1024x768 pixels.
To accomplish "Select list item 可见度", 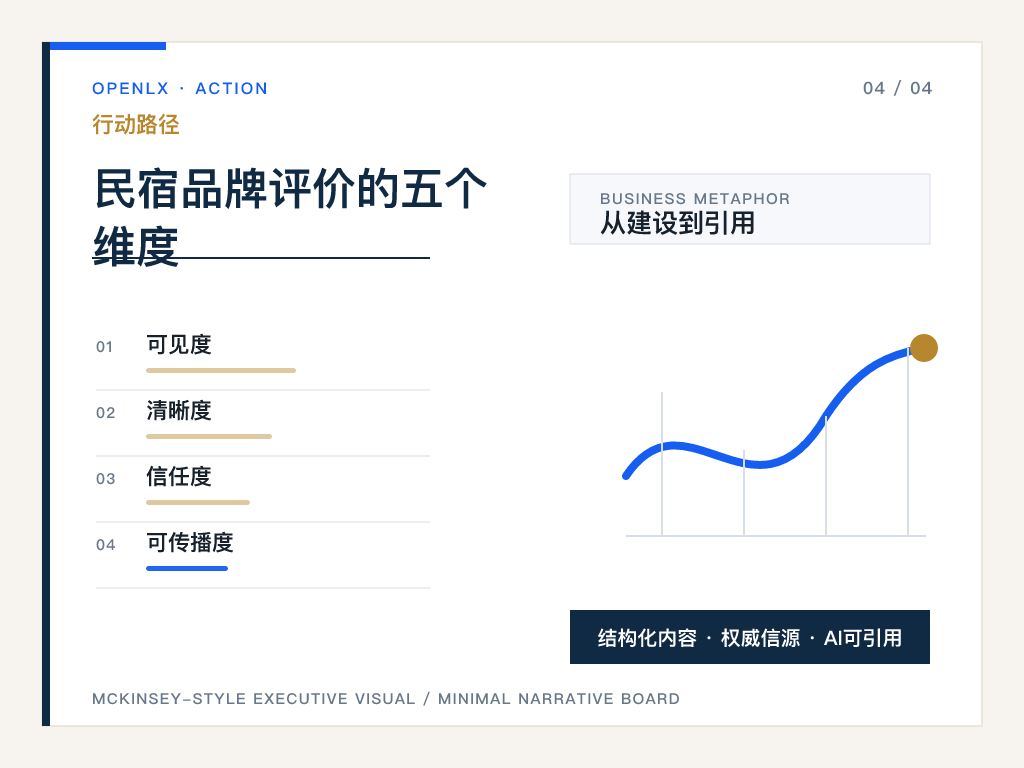I will pyautogui.click(x=179, y=345).
